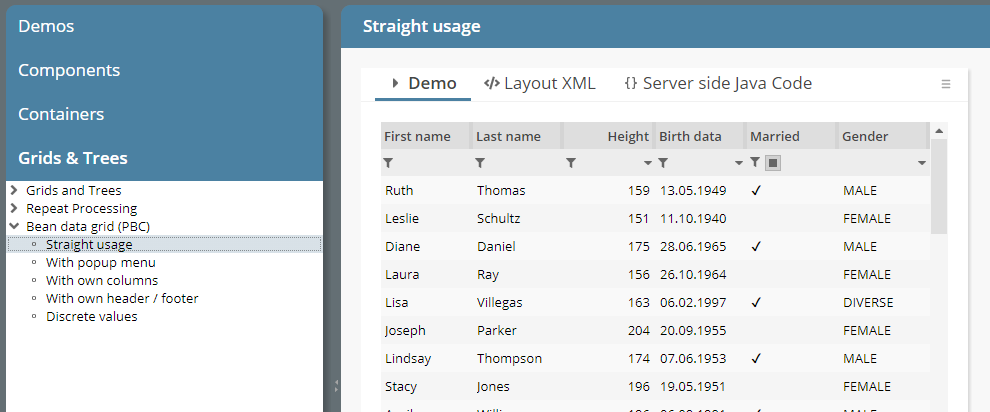Open the Height filter dropdown arrow
The height and width of the screenshot is (412, 990).
pyautogui.click(x=648, y=163)
